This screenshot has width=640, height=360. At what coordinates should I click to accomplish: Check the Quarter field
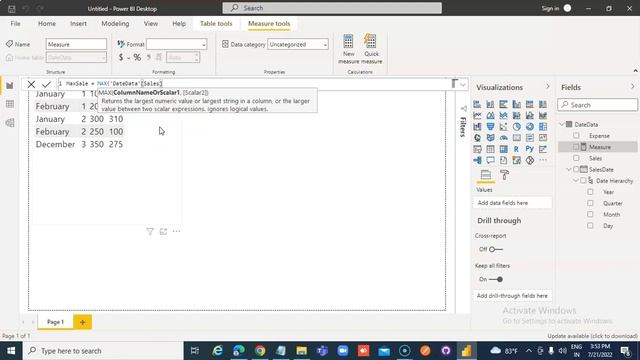pyautogui.click(x=590, y=203)
